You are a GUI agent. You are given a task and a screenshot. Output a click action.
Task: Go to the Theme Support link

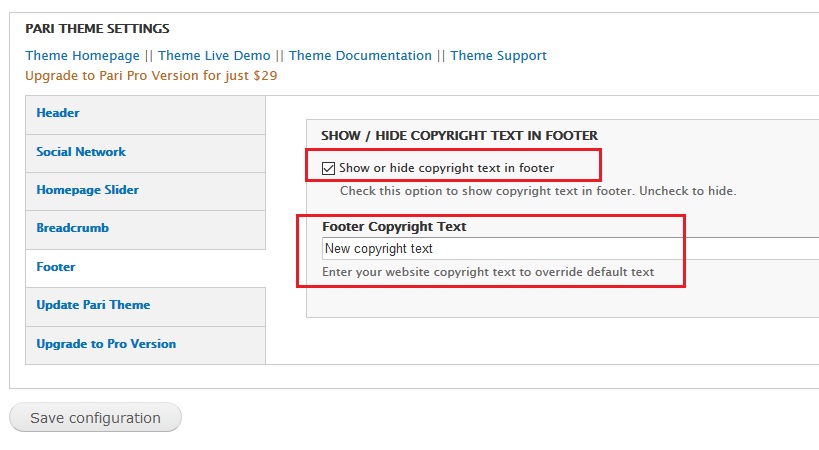click(498, 56)
